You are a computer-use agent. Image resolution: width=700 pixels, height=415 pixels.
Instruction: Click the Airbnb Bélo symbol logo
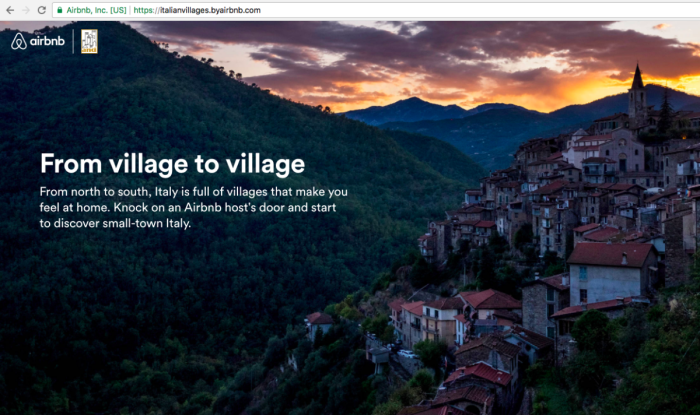(19, 41)
